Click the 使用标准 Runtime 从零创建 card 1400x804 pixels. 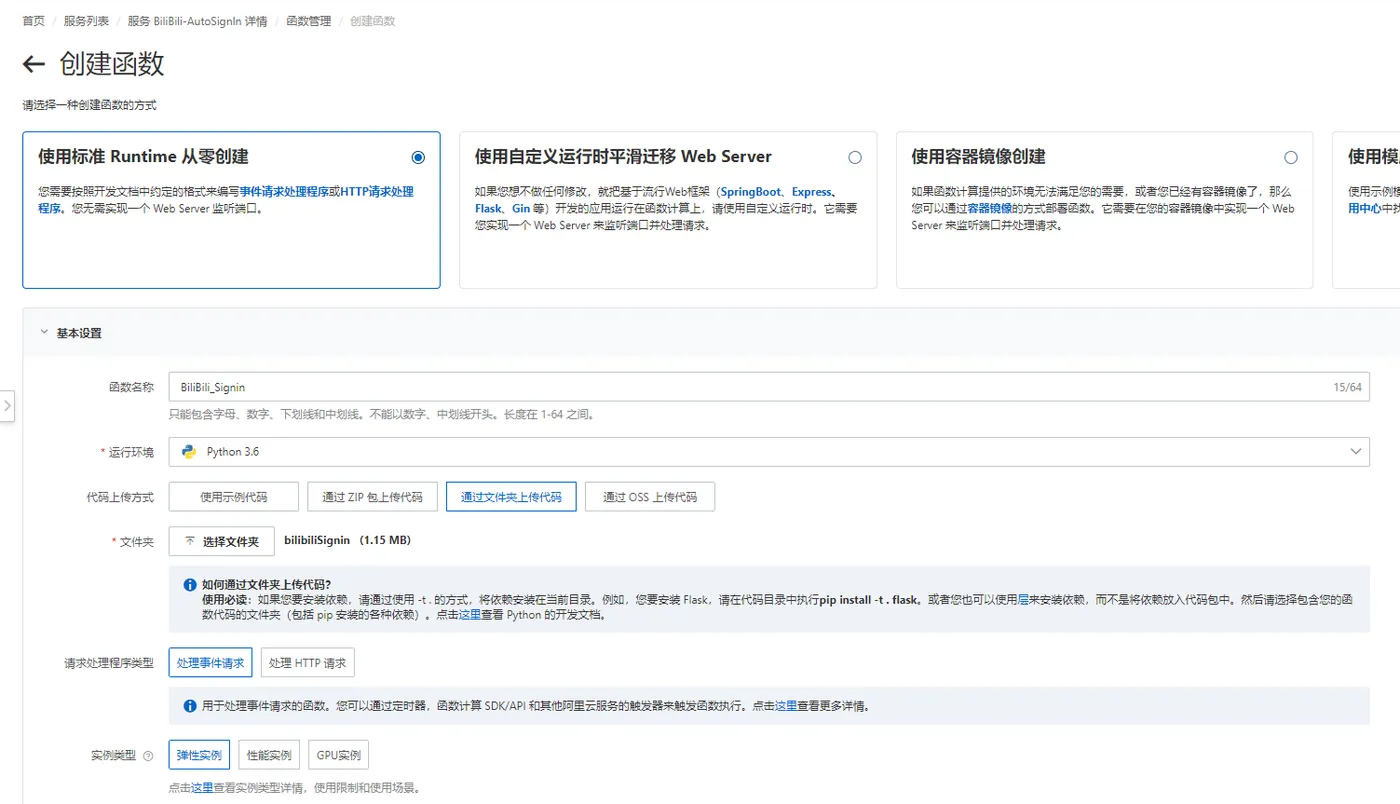point(231,210)
